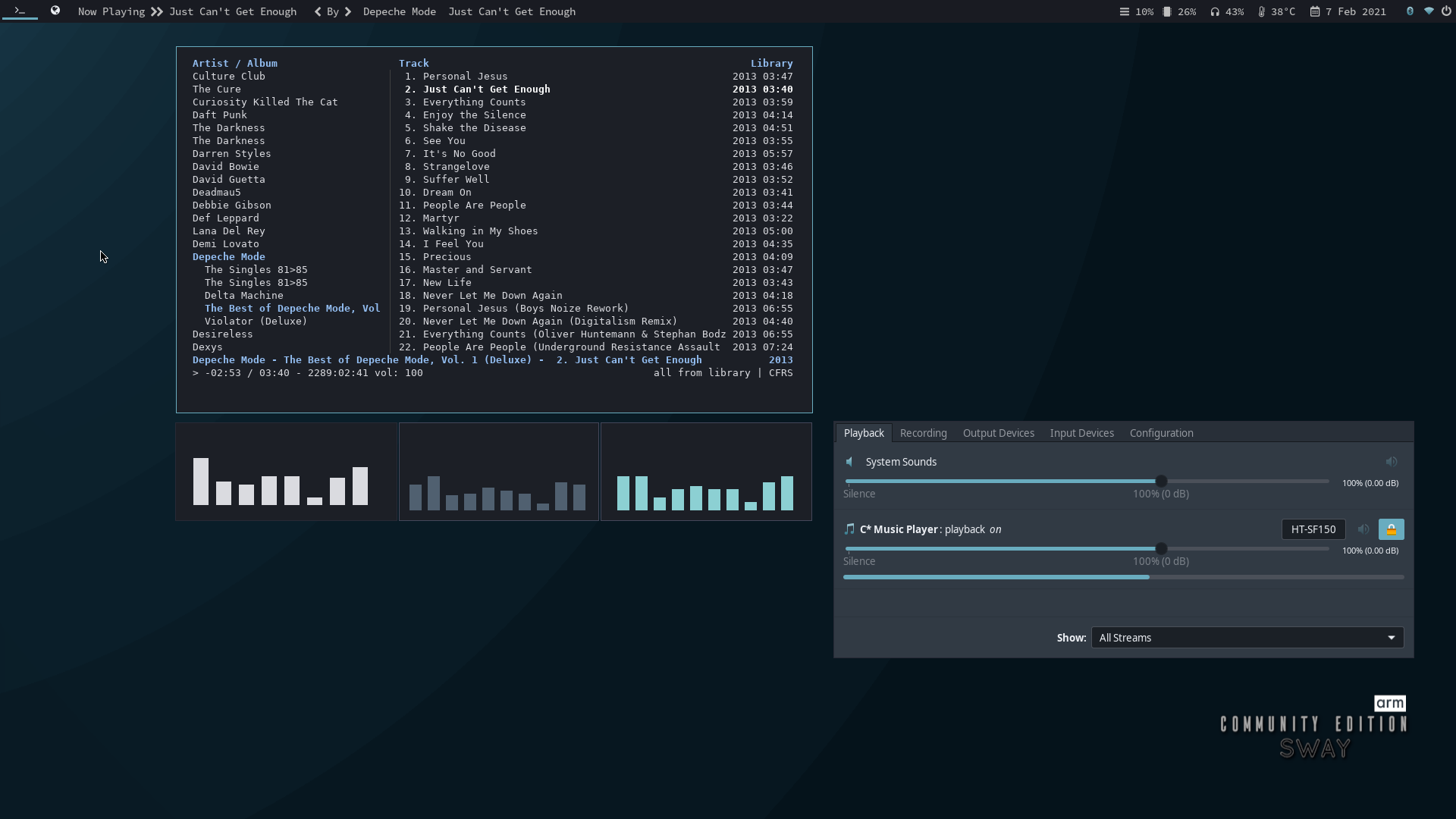Adjust the C* Music Player volume slider
The width and height of the screenshot is (1456, 819).
click(1087, 549)
